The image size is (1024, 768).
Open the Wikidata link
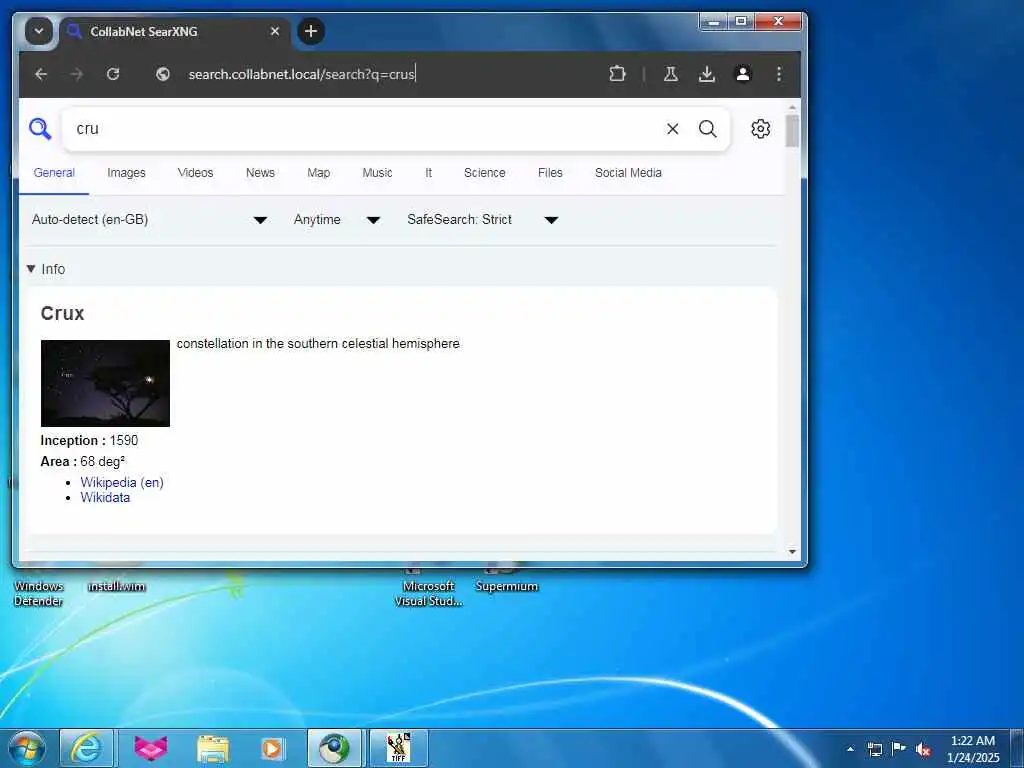[x=105, y=498]
